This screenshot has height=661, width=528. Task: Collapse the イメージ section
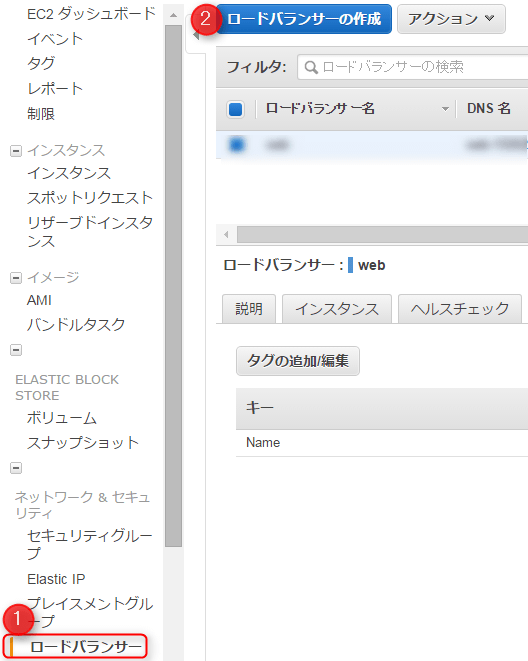coord(16,278)
